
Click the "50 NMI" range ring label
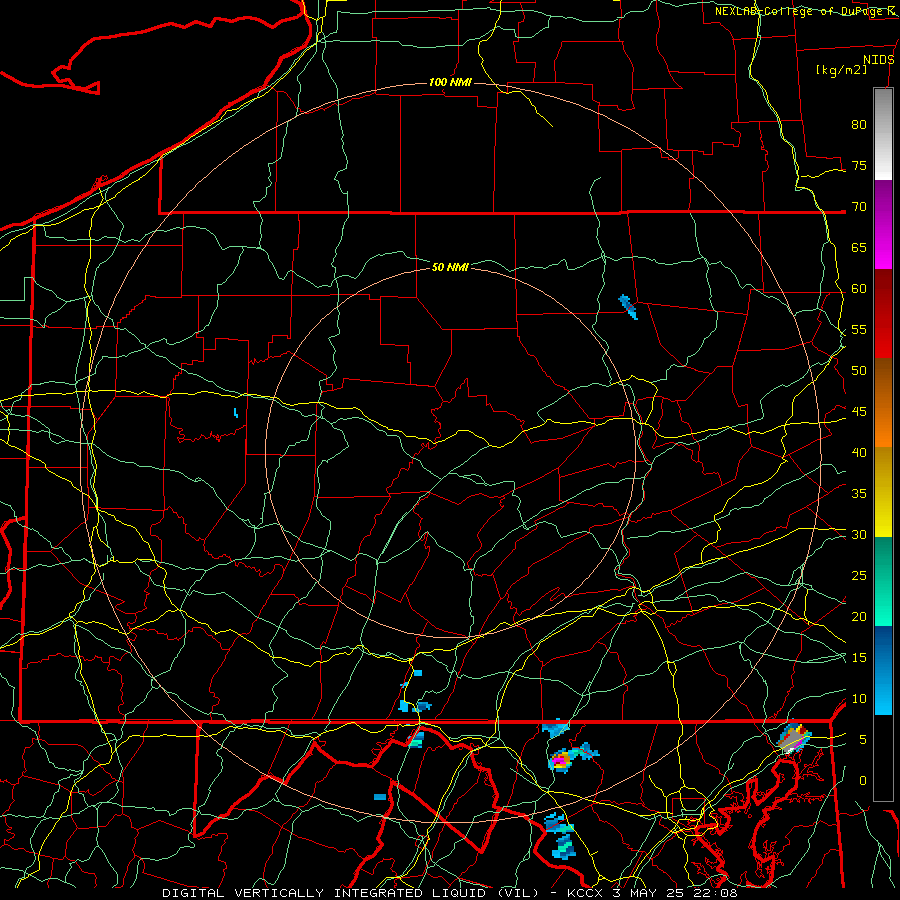pos(450,267)
